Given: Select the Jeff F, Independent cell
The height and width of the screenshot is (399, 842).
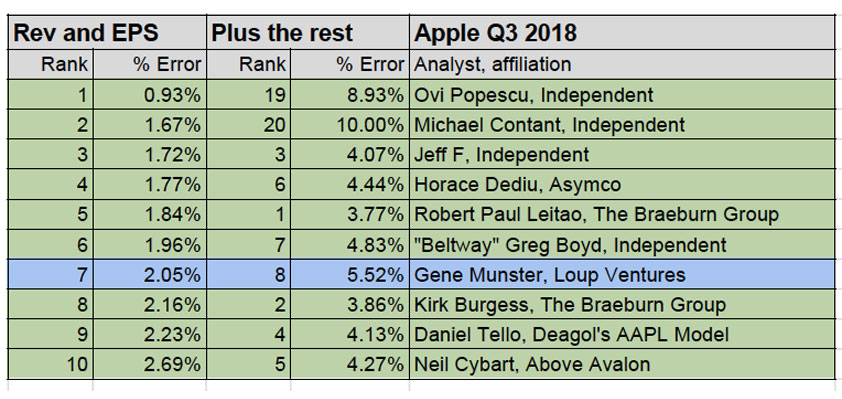Looking at the screenshot, I should pos(623,155).
